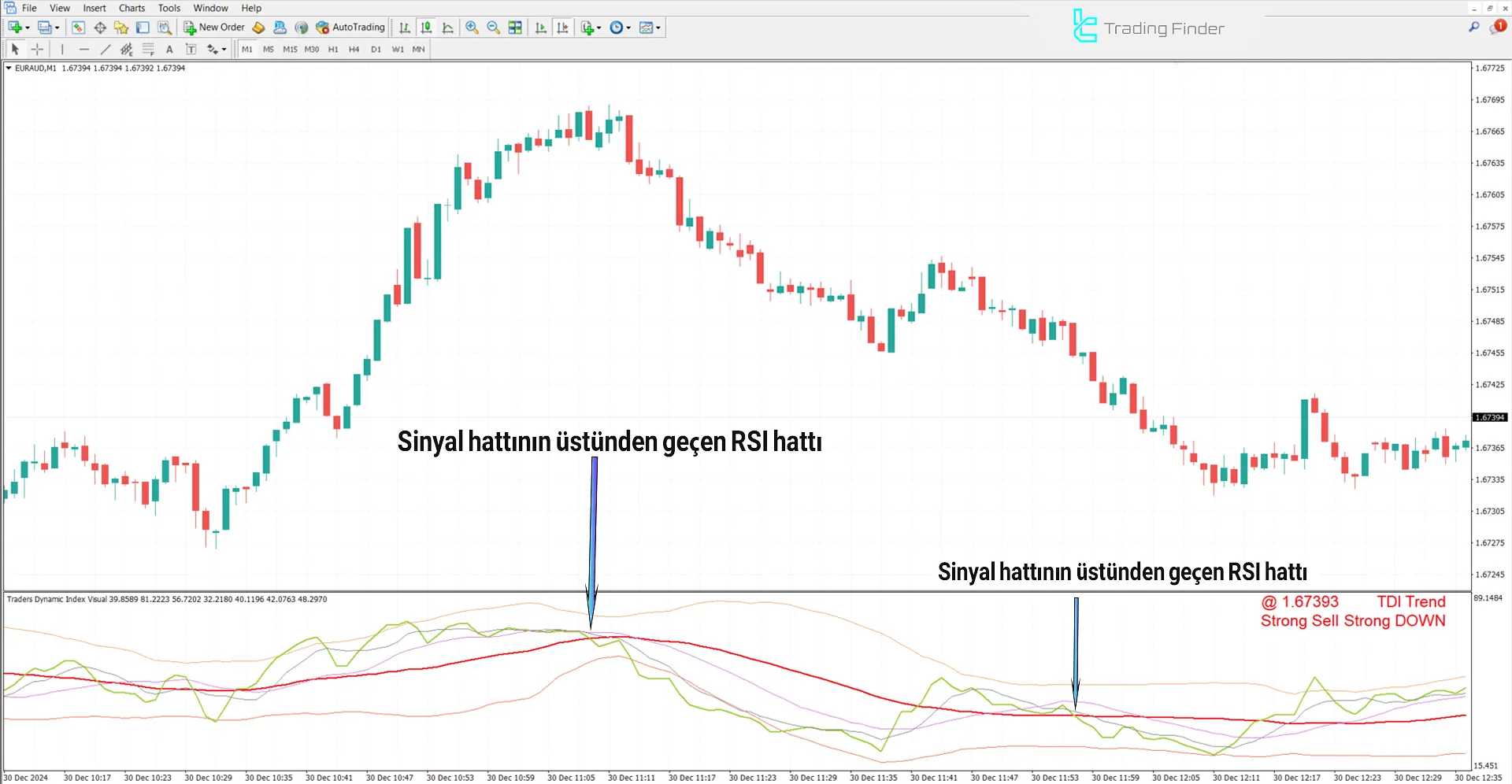Select the W1 timeframe
The width and height of the screenshot is (1512, 784).
[398, 49]
